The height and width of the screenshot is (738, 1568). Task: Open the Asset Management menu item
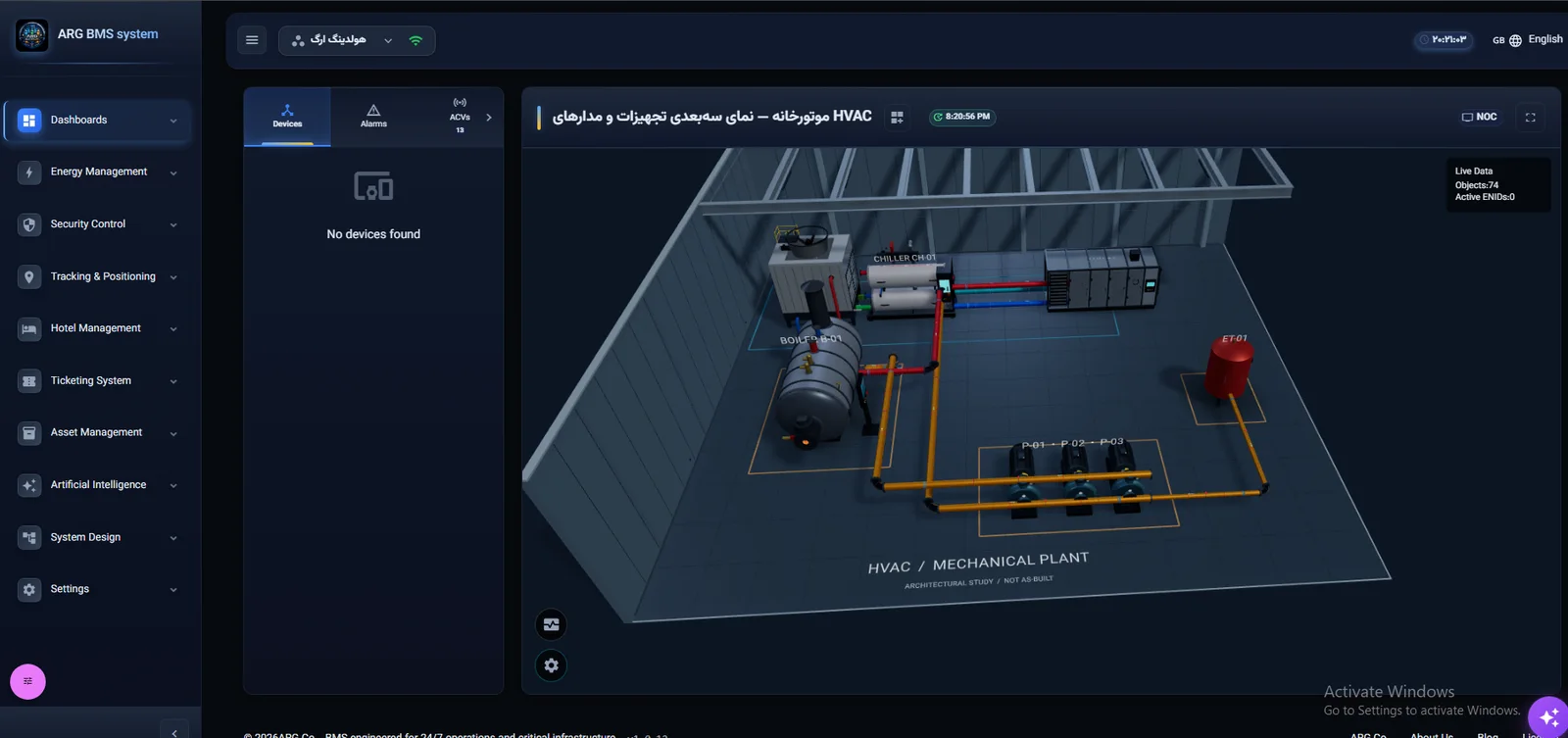tap(98, 433)
